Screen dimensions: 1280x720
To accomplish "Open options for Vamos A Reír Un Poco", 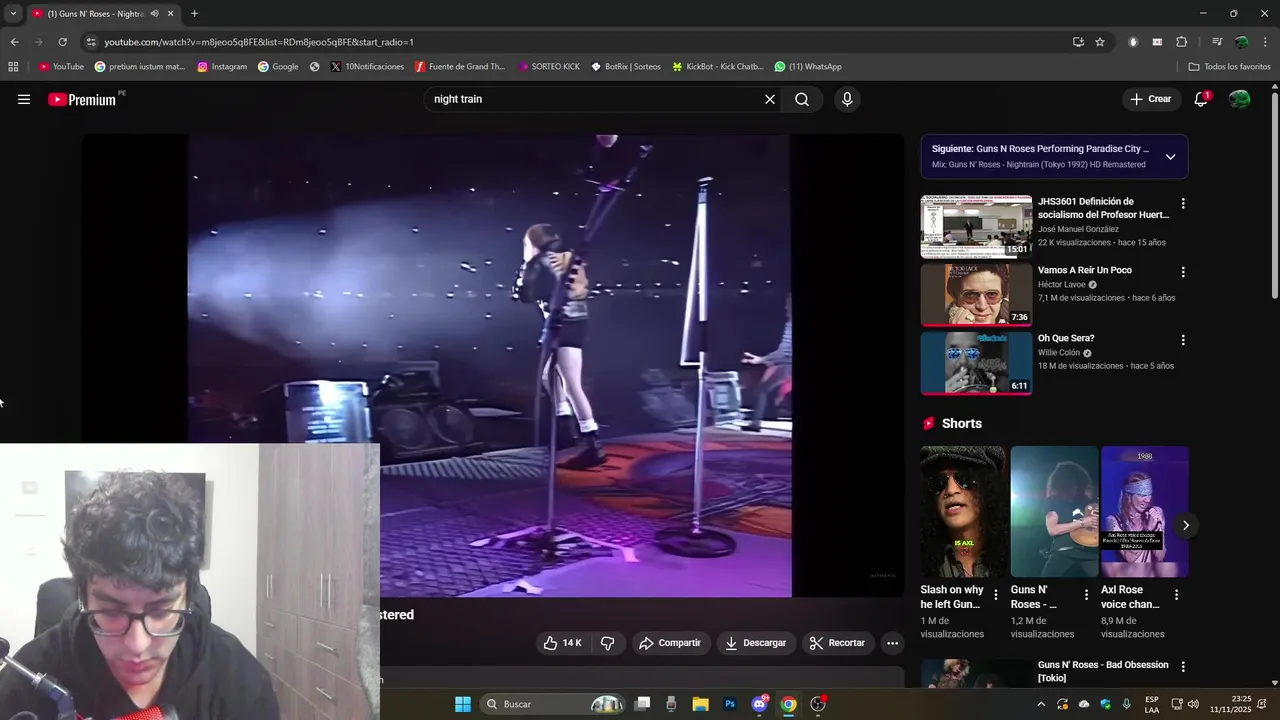I will coord(1183,272).
